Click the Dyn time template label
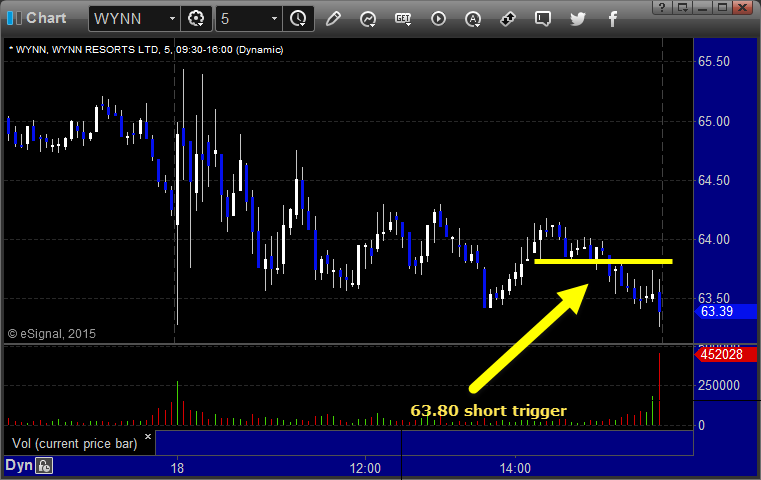This screenshot has height=480, width=761. 18,465
